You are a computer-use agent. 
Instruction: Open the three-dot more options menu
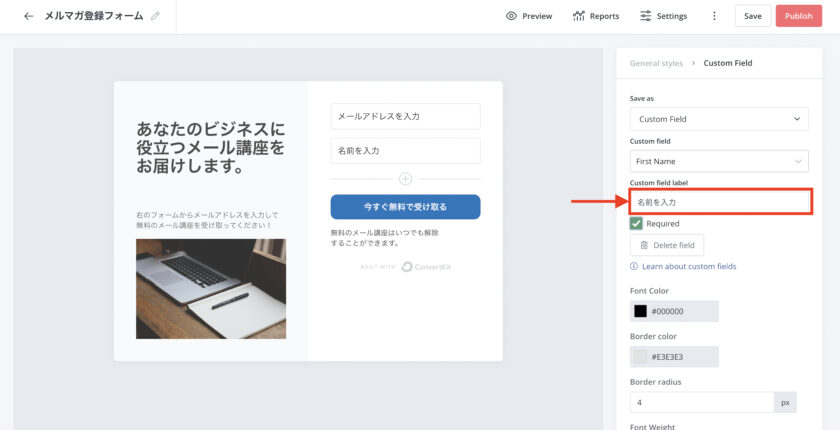point(714,16)
